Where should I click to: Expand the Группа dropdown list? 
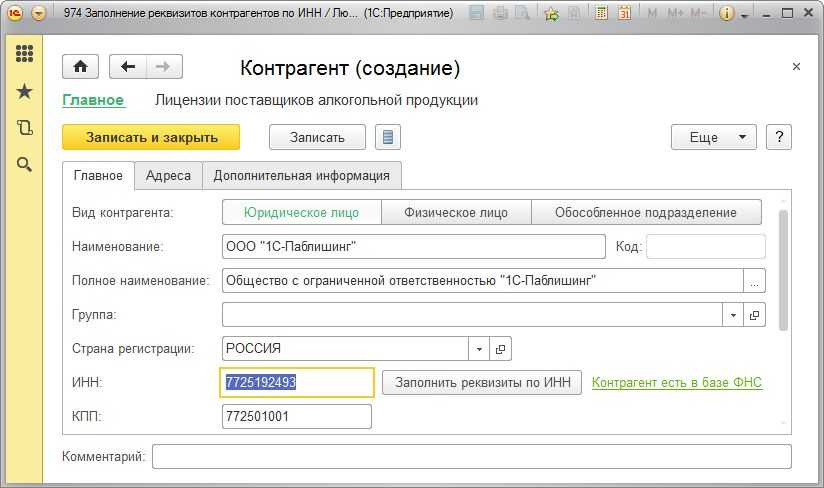point(733,315)
